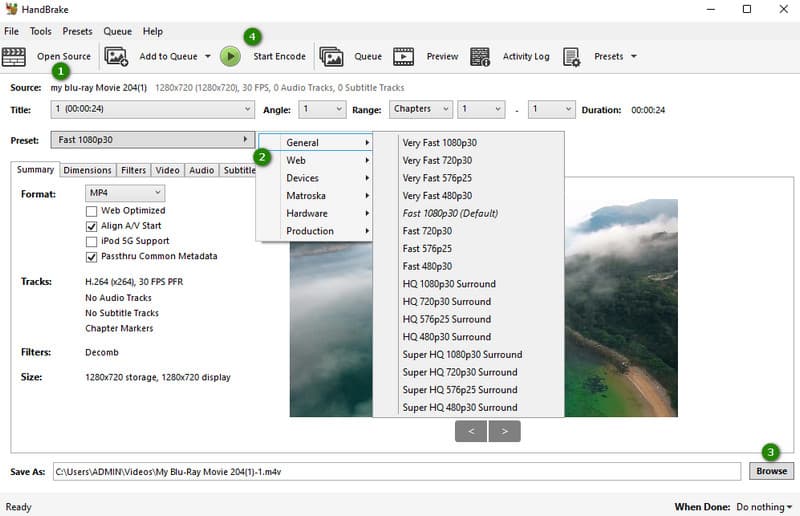Enable the Web Optimized checkbox
Viewport: 800px width, 516px height.
click(92, 211)
